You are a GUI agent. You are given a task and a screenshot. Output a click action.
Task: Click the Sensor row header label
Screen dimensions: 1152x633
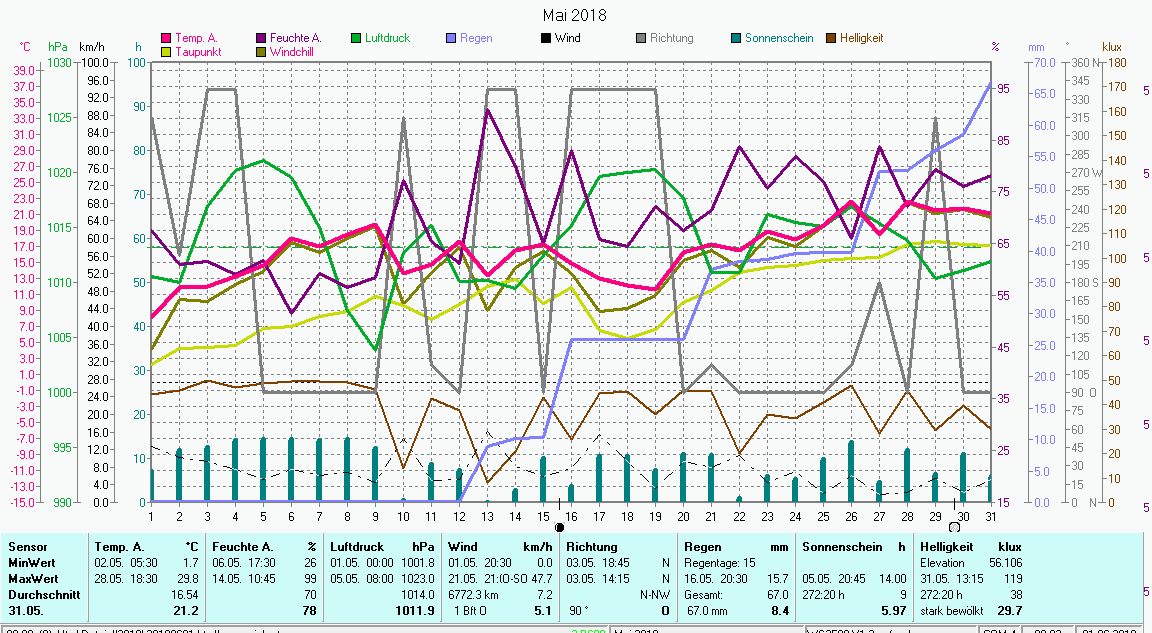point(27,547)
